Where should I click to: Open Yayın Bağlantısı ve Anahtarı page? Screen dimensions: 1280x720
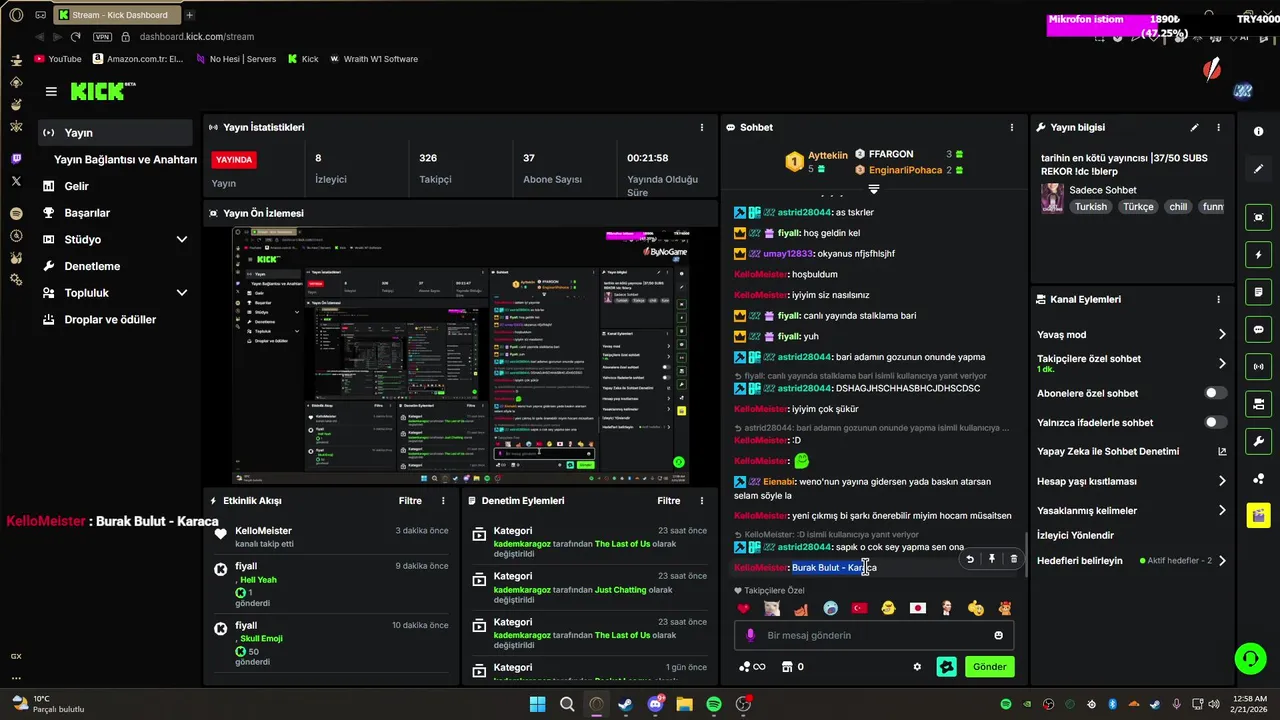tap(125, 160)
